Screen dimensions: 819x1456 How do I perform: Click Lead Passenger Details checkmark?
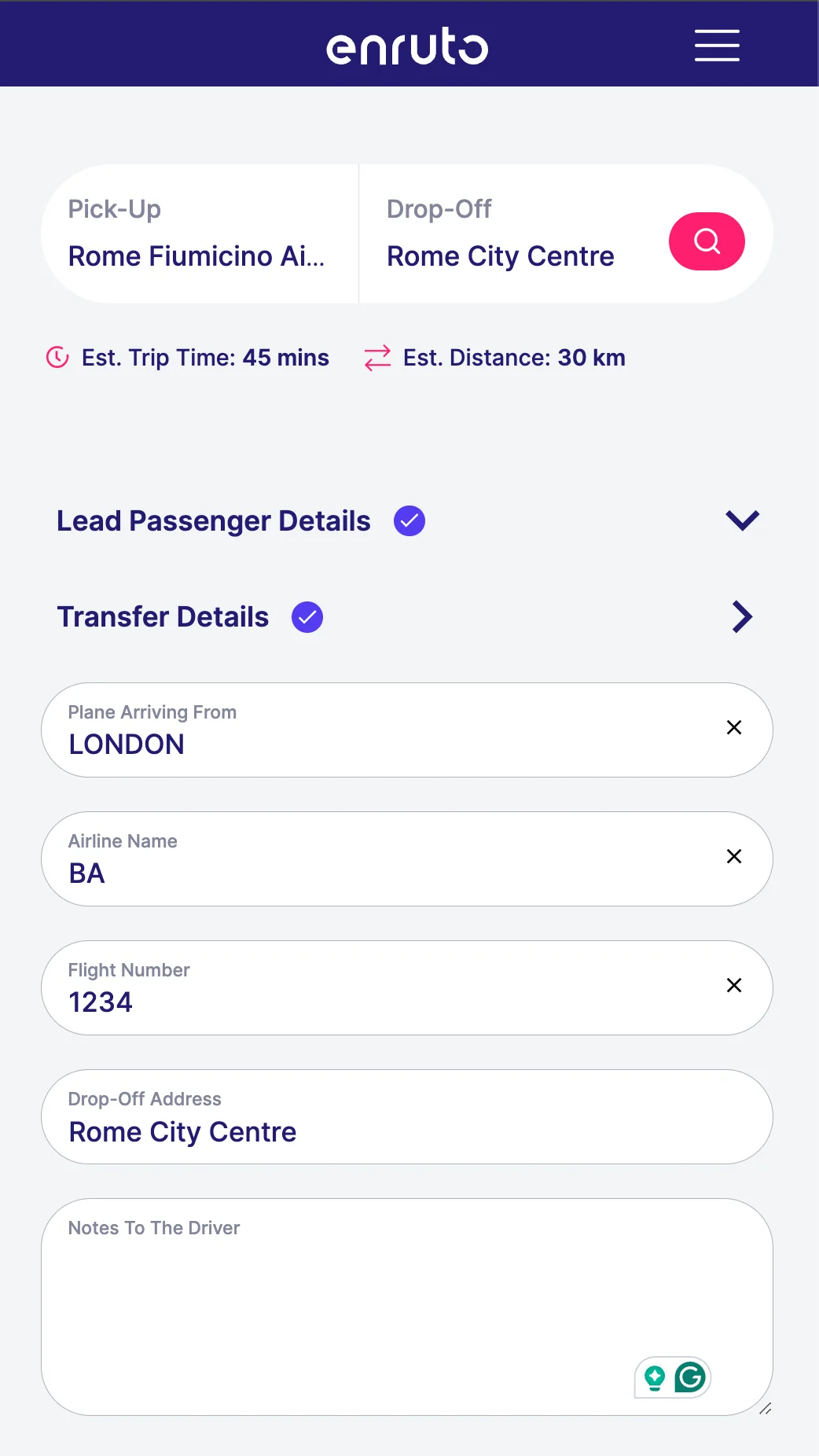tap(410, 521)
